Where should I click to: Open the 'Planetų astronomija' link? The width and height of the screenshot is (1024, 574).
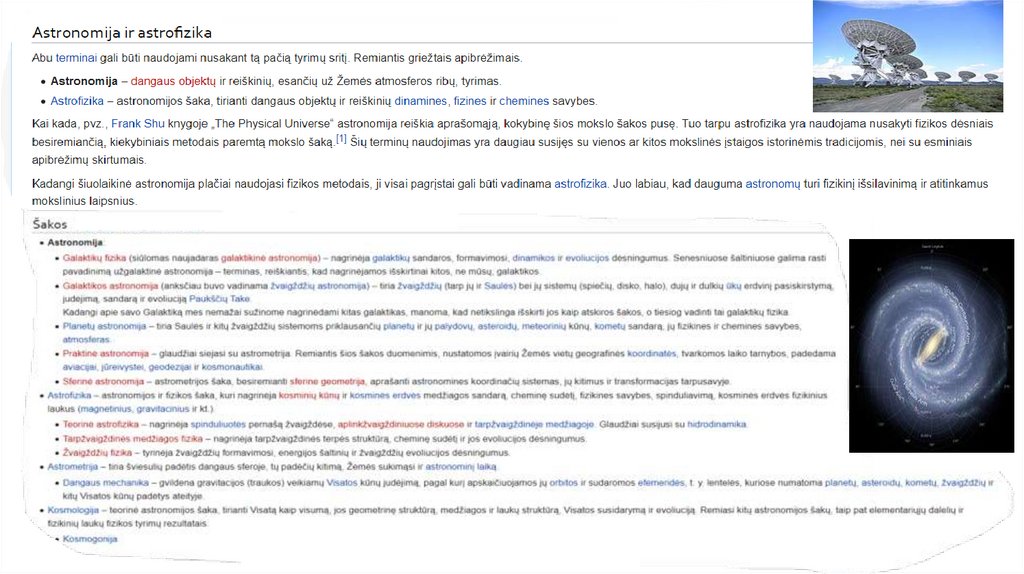(x=104, y=326)
